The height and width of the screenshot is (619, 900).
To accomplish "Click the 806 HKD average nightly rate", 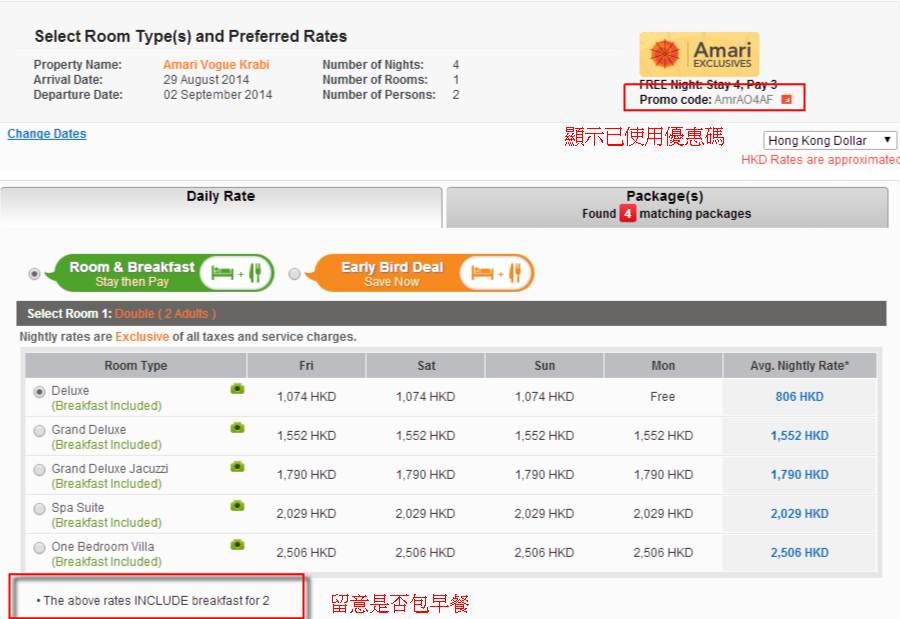I will [799, 397].
